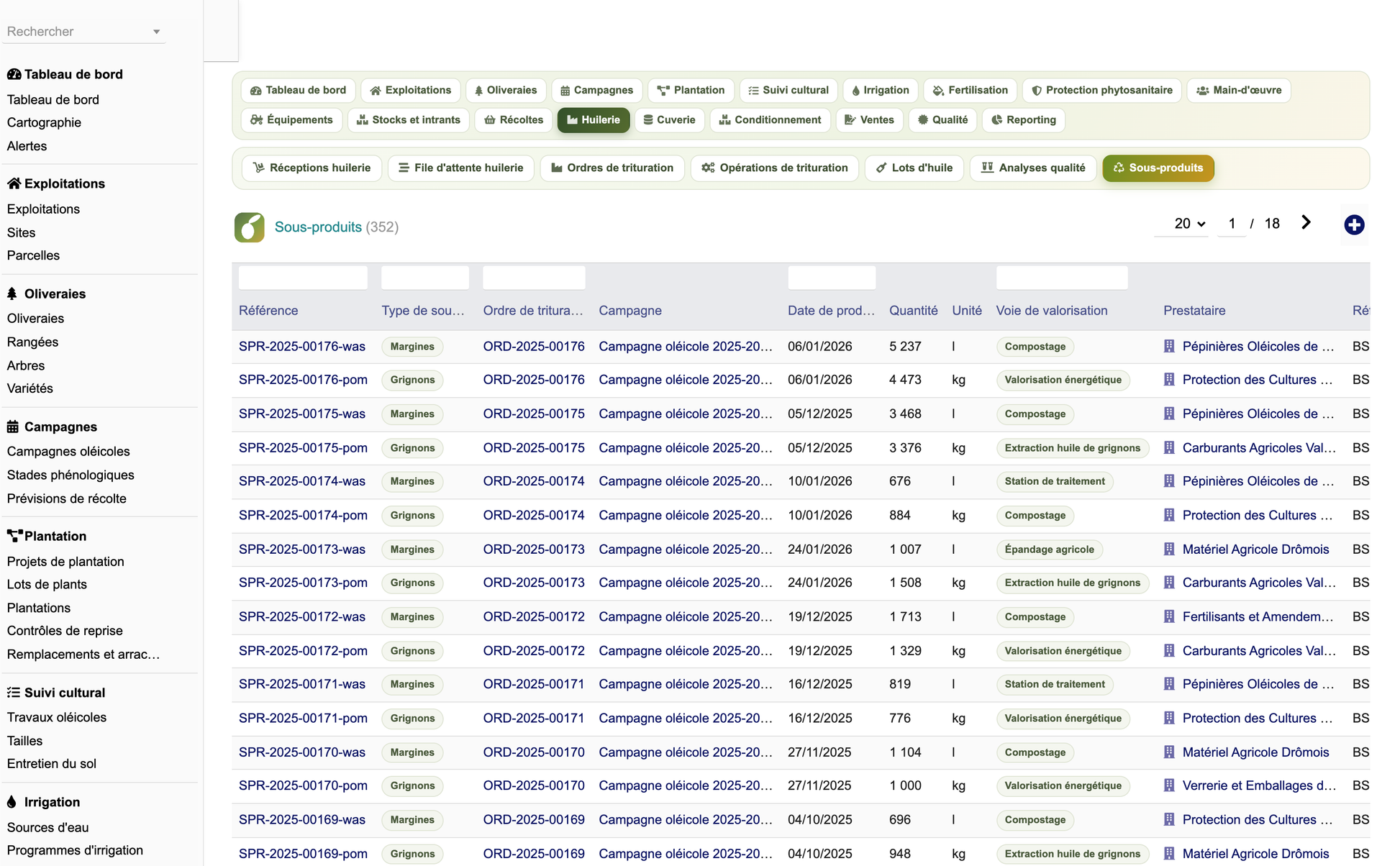
Task: Click Épandage agricole valorisation badge
Action: [x=1049, y=550]
